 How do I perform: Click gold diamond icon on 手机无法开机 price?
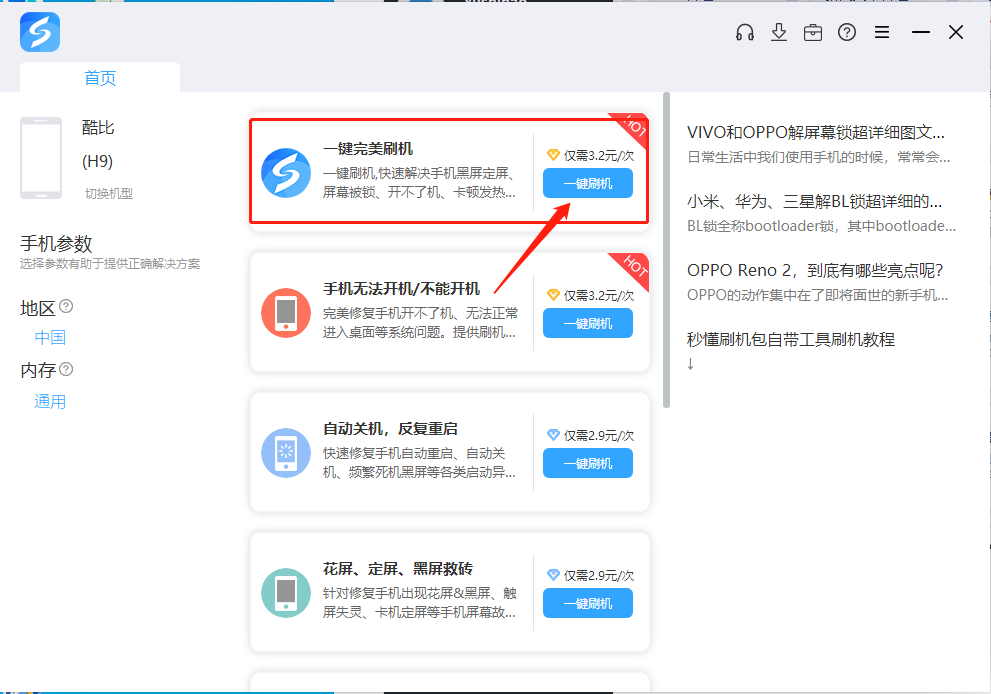553,295
